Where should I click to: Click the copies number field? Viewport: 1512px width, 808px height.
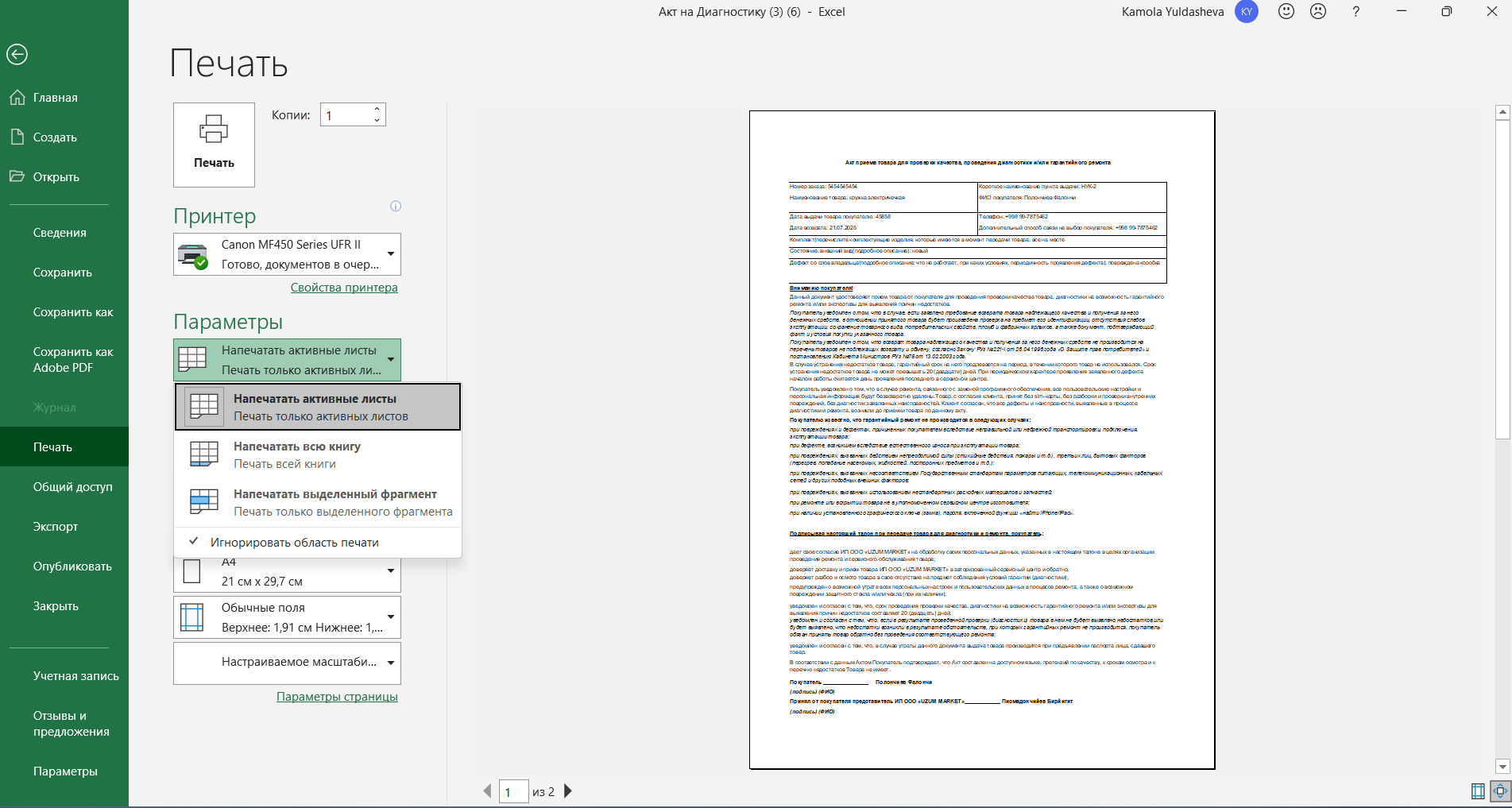(346, 115)
